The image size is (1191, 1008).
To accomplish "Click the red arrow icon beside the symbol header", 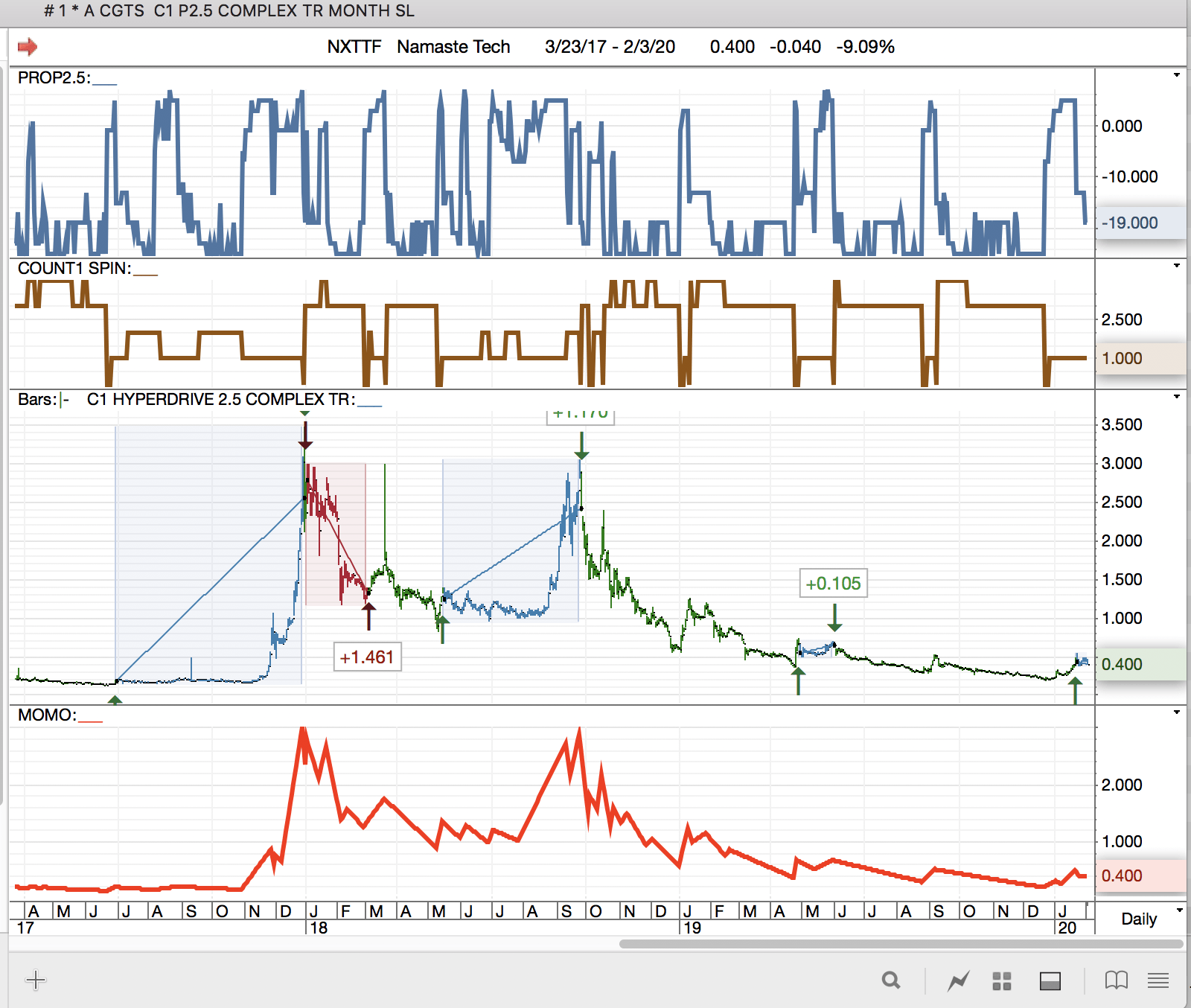I will pyautogui.click(x=28, y=47).
